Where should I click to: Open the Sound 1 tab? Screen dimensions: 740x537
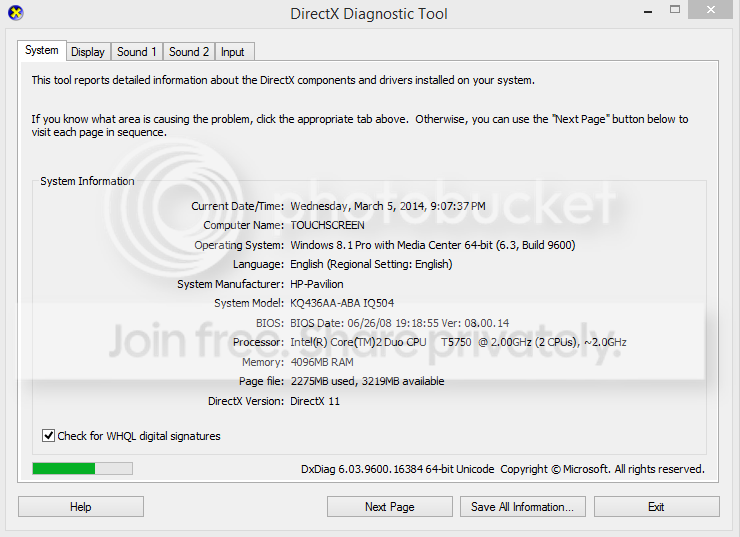136,52
